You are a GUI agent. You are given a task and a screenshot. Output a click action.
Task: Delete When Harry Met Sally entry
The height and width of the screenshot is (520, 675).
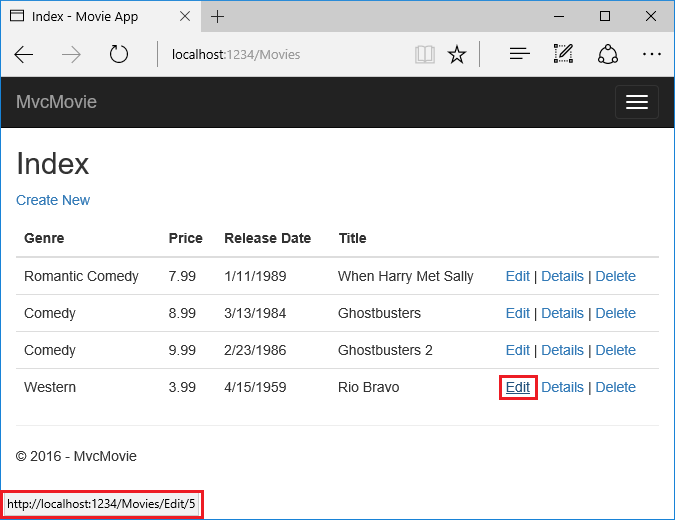click(x=615, y=276)
